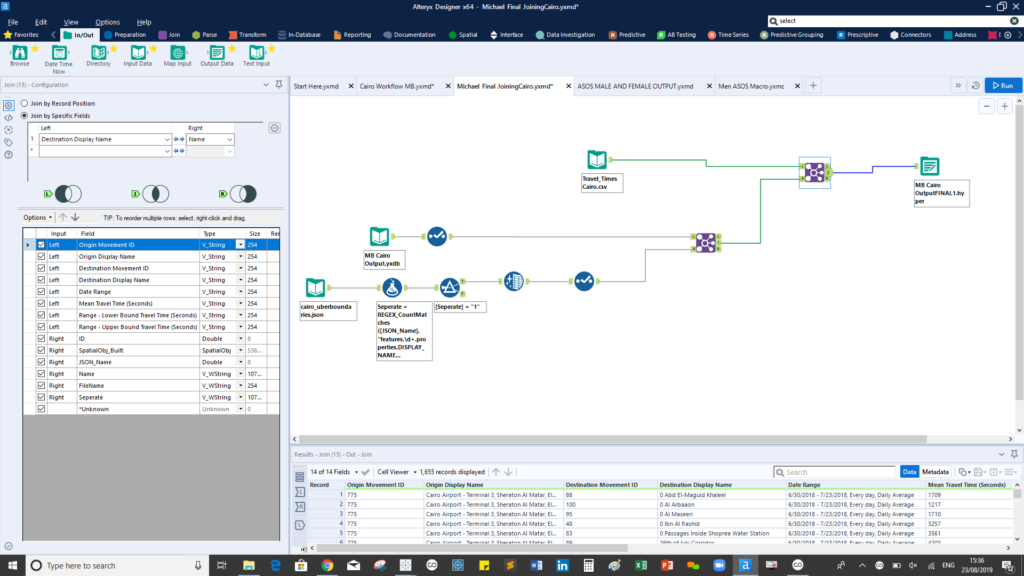Viewport: 1024px width, 576px height.
Task: Show Metadata view in results
Action: coord(936,472)
